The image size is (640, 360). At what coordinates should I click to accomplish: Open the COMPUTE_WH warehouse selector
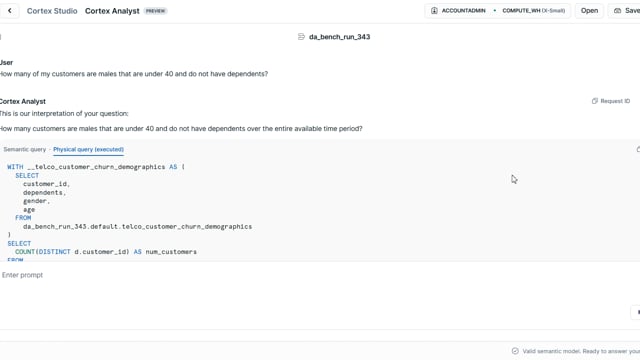coord(533,11)
